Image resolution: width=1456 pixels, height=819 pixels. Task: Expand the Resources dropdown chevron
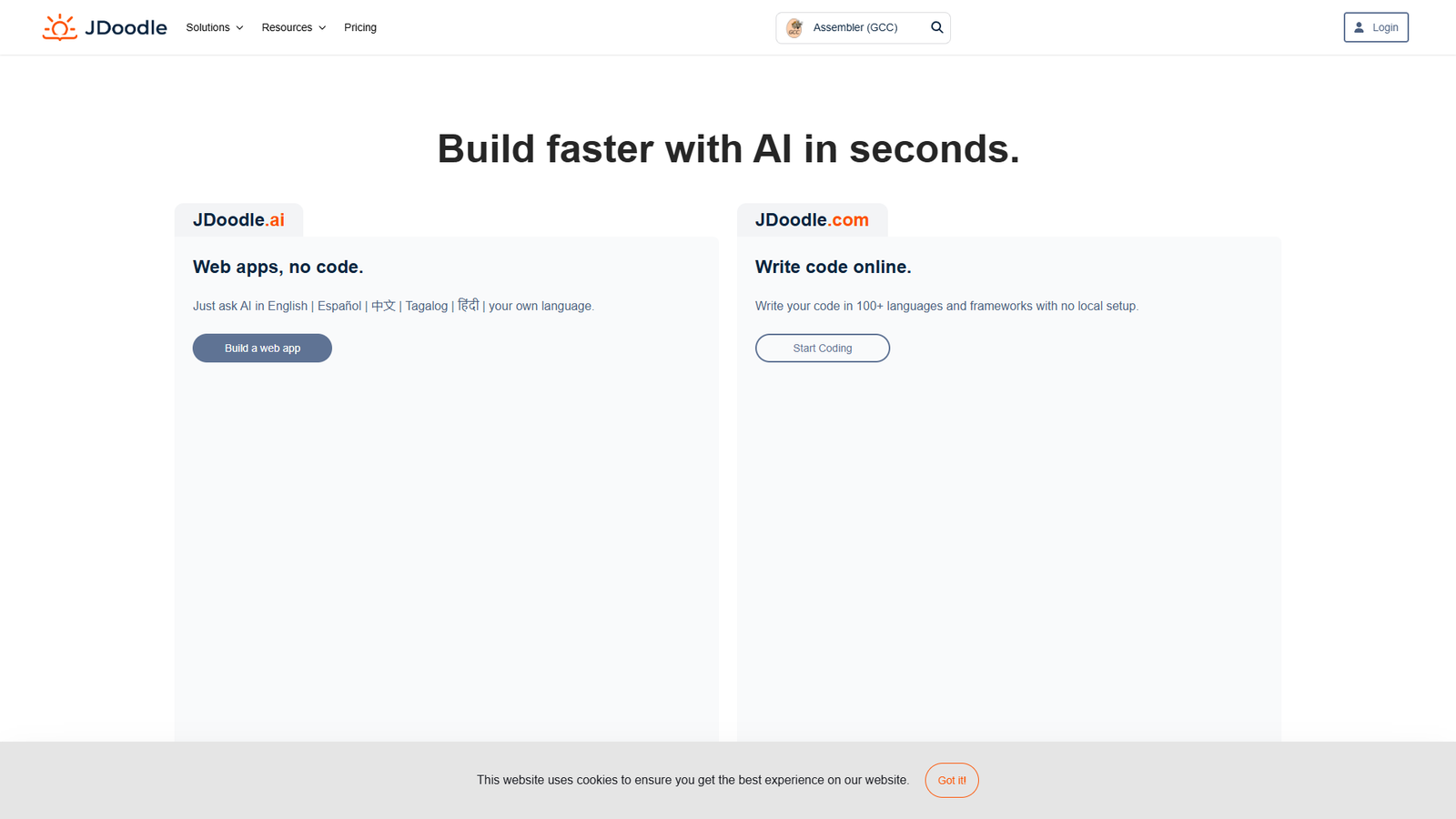[322, 28]
